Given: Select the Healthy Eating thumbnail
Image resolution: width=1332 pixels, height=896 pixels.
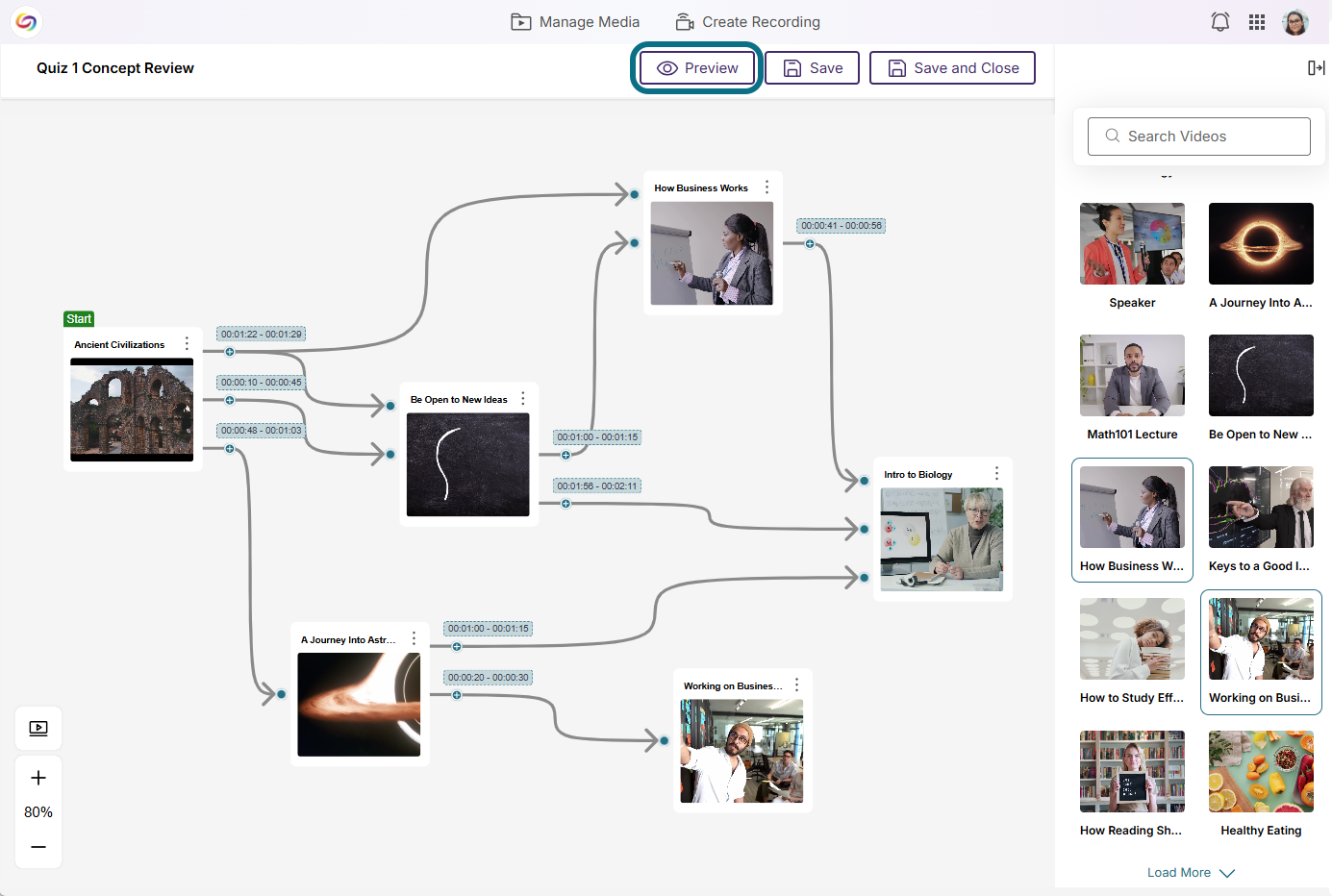Looking at the screenshot, I should click(1261, 771).
